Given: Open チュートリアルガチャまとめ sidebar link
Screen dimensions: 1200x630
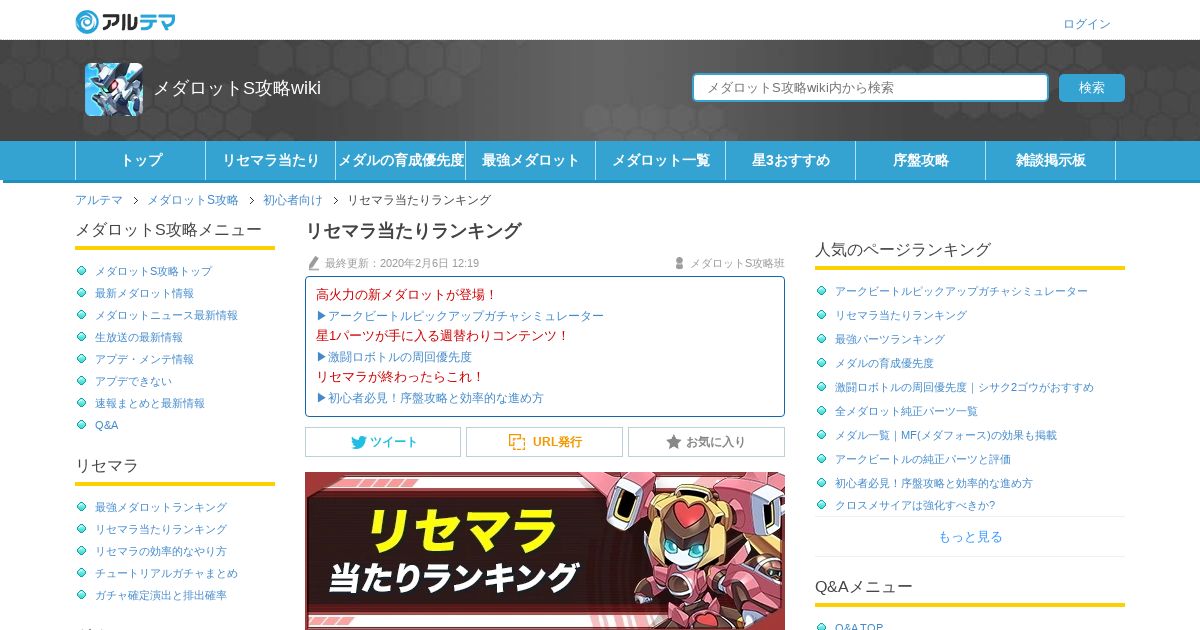Looking at the screenshot, I should point(166,573).
